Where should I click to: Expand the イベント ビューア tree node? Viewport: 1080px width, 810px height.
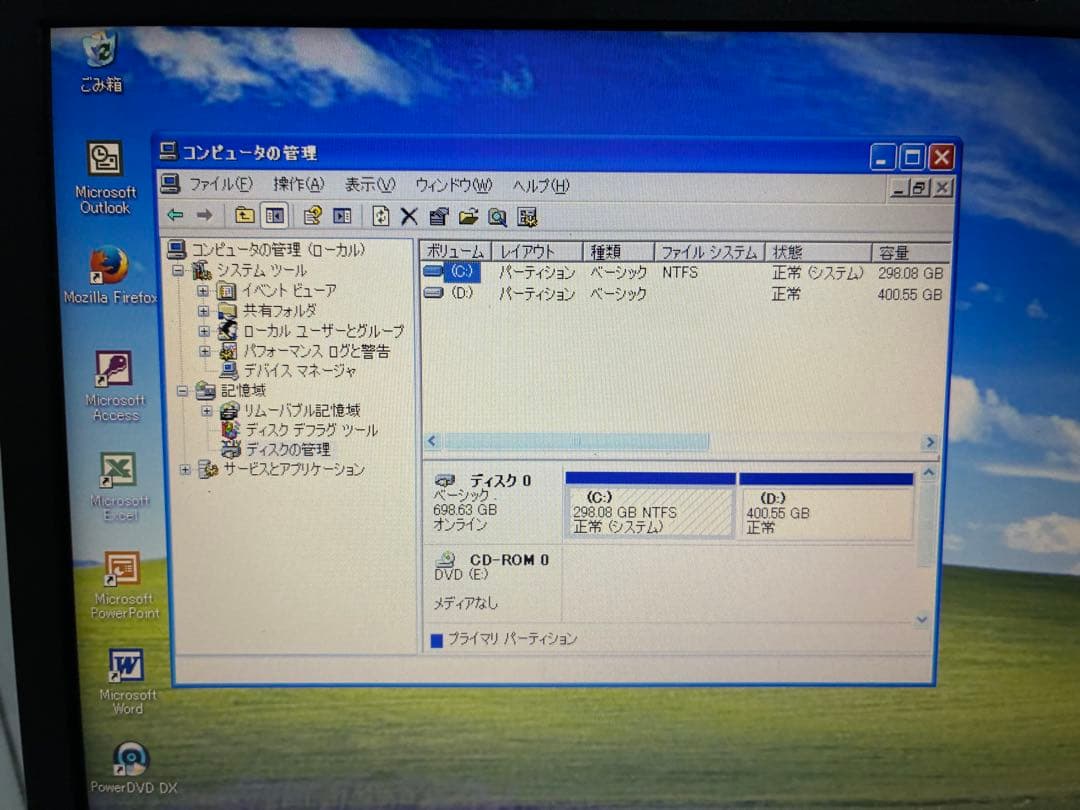point(203,291)
